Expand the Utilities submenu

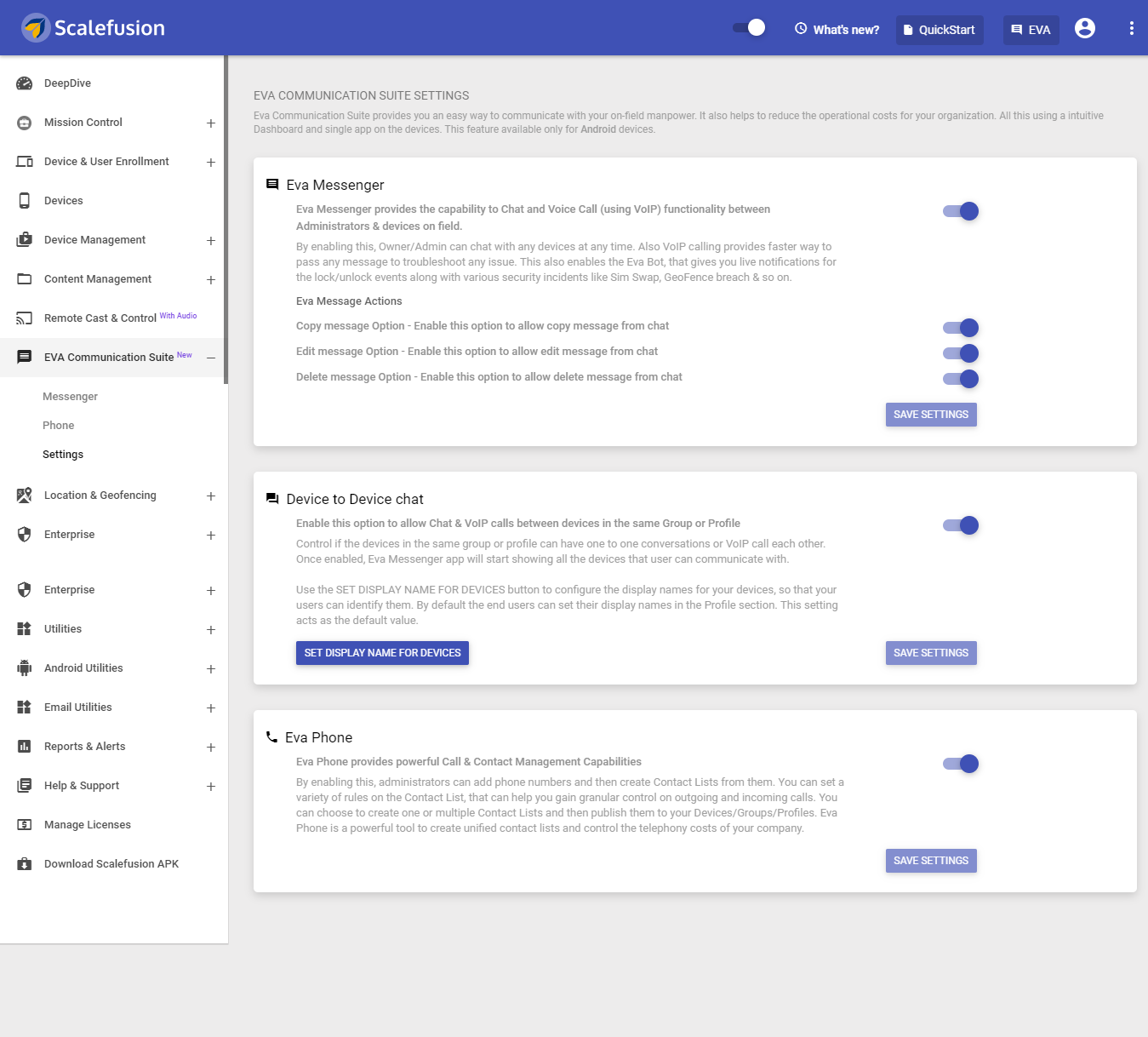211,630
